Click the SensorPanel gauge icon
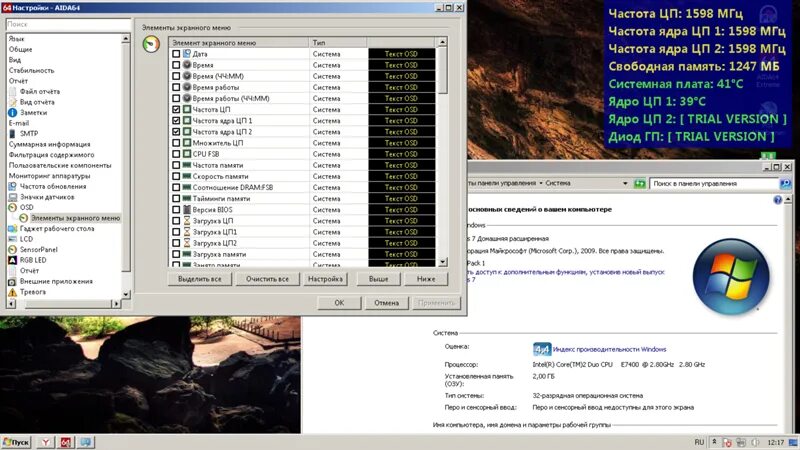 tap(13, 249)
